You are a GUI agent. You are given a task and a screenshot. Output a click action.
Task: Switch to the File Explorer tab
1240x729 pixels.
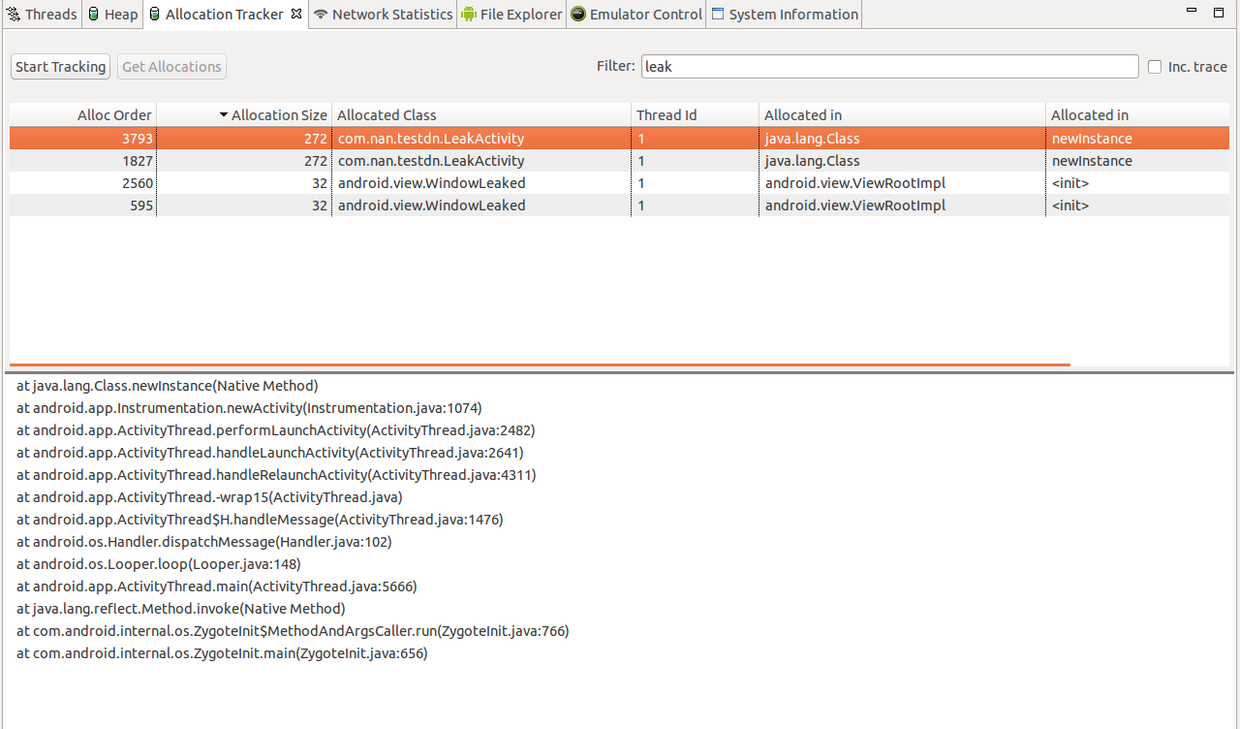point(512,14)
